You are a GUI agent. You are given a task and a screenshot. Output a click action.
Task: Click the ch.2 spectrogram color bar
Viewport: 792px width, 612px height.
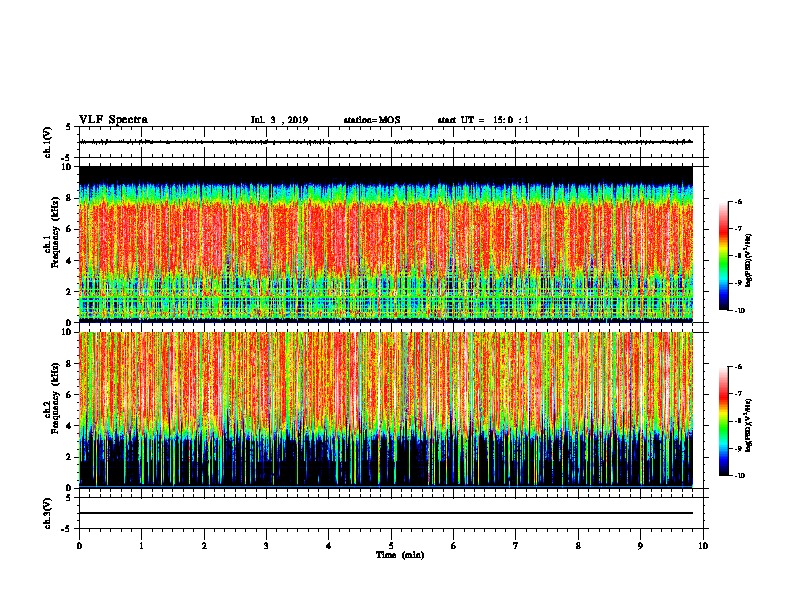pyautogui.click(x=724, y=421)
